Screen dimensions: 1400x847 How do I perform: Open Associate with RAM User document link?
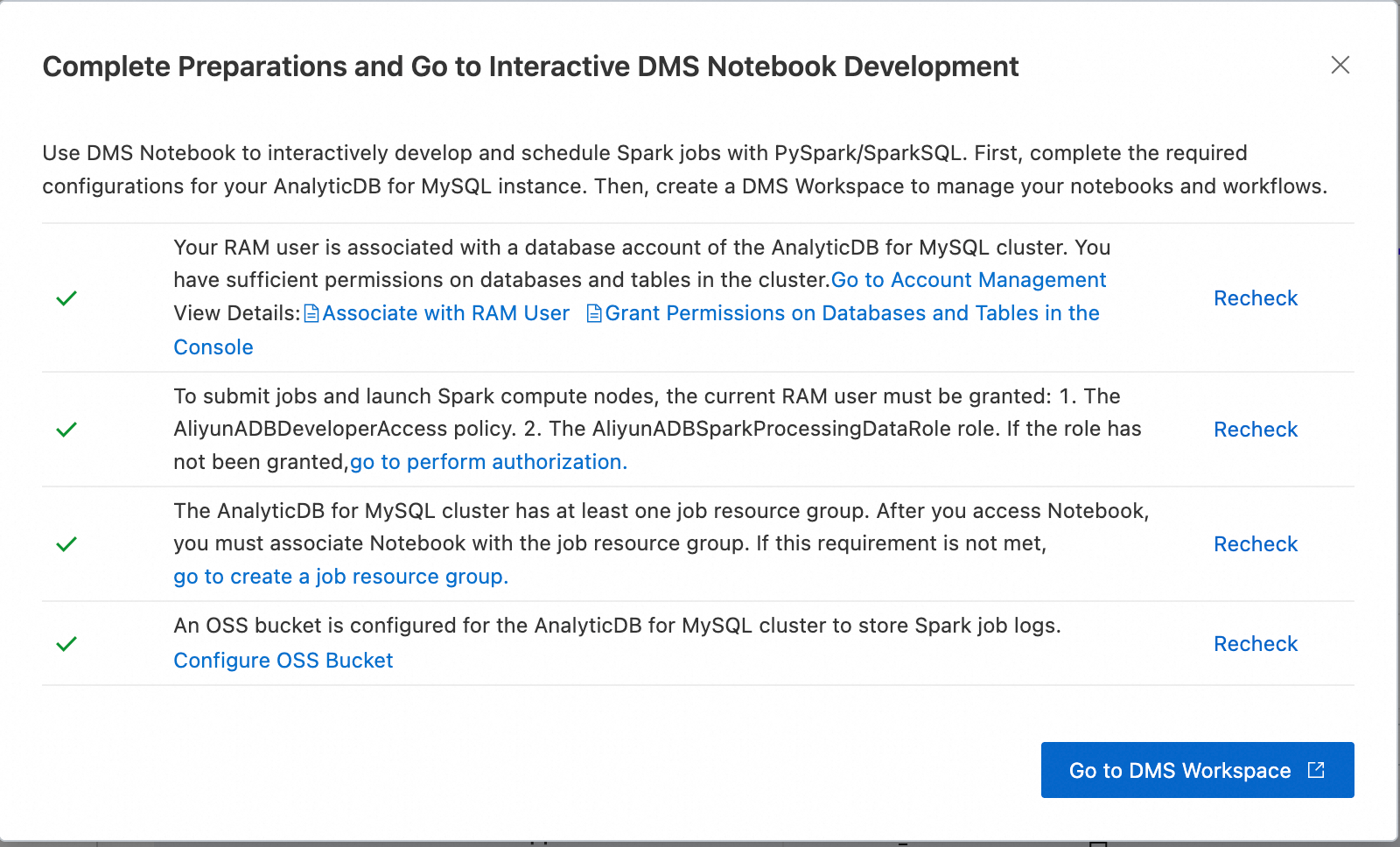click(x=445, y=313)
